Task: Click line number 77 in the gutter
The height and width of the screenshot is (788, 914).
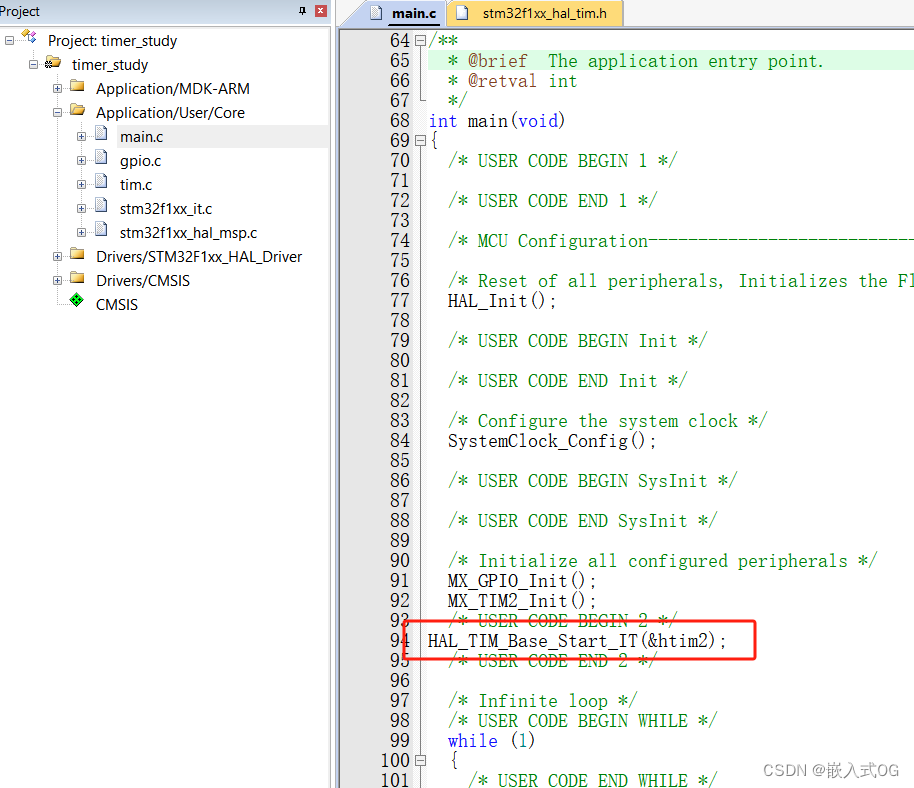Action: coord(400,301)
